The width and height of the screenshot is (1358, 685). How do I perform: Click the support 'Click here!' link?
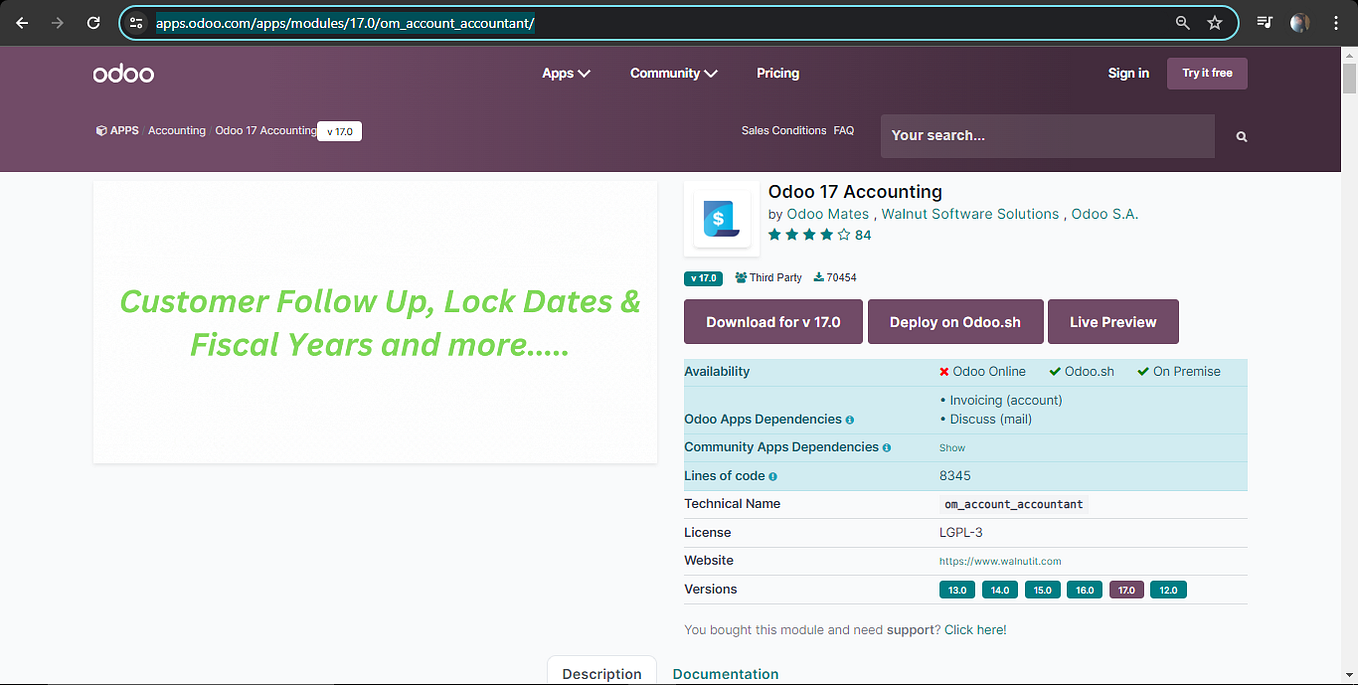click(975, 629)
